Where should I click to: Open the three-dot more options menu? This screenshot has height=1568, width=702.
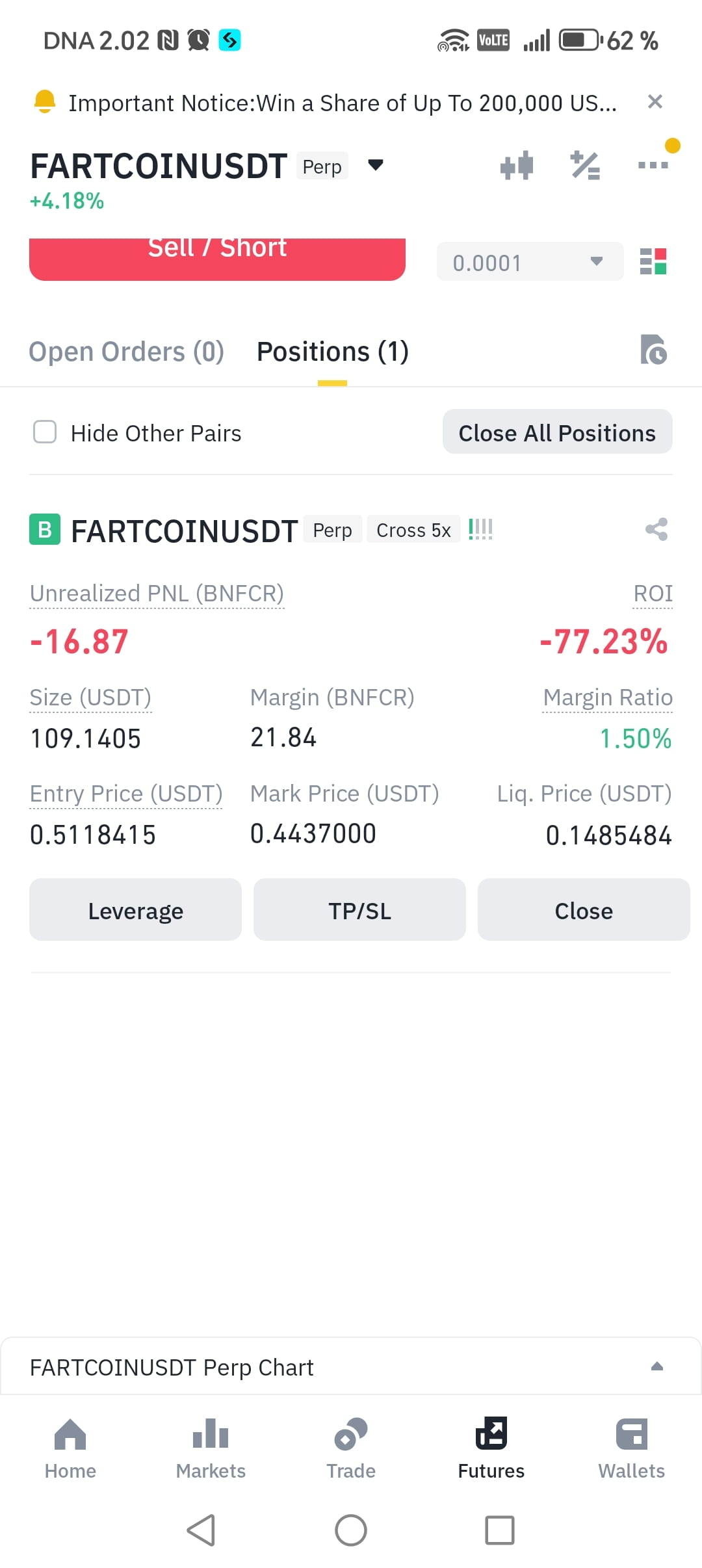click(653, 165)
